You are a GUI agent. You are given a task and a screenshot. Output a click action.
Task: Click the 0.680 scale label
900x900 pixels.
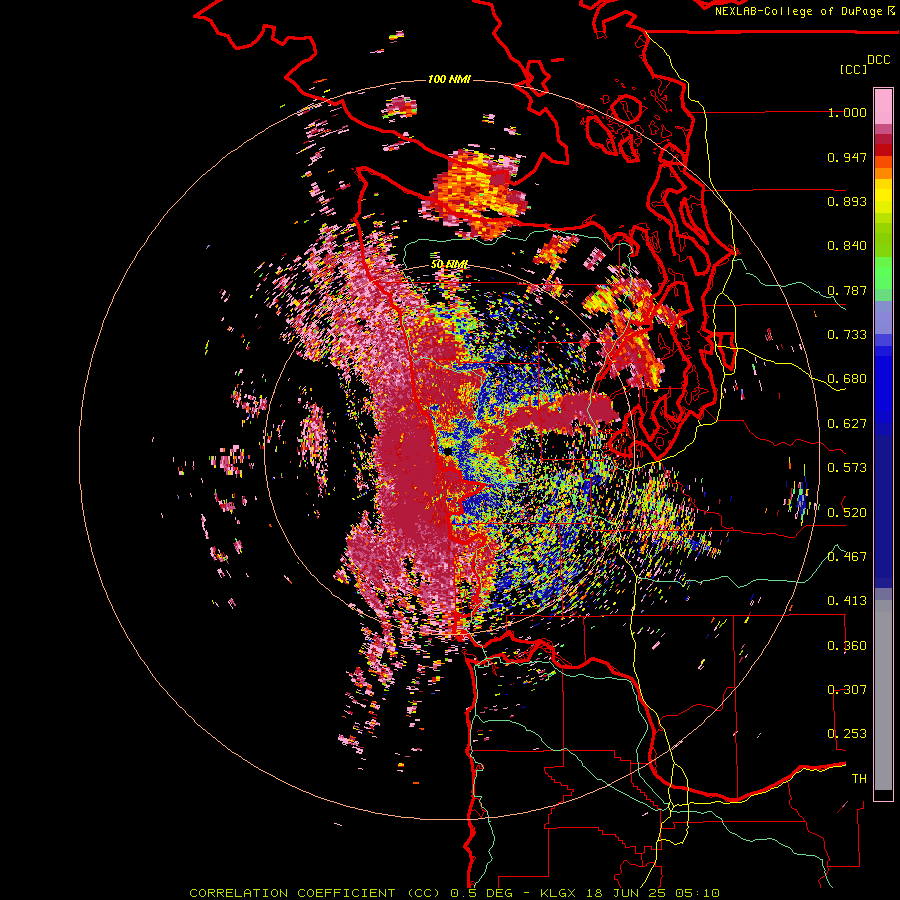click(x=847, y=379)
